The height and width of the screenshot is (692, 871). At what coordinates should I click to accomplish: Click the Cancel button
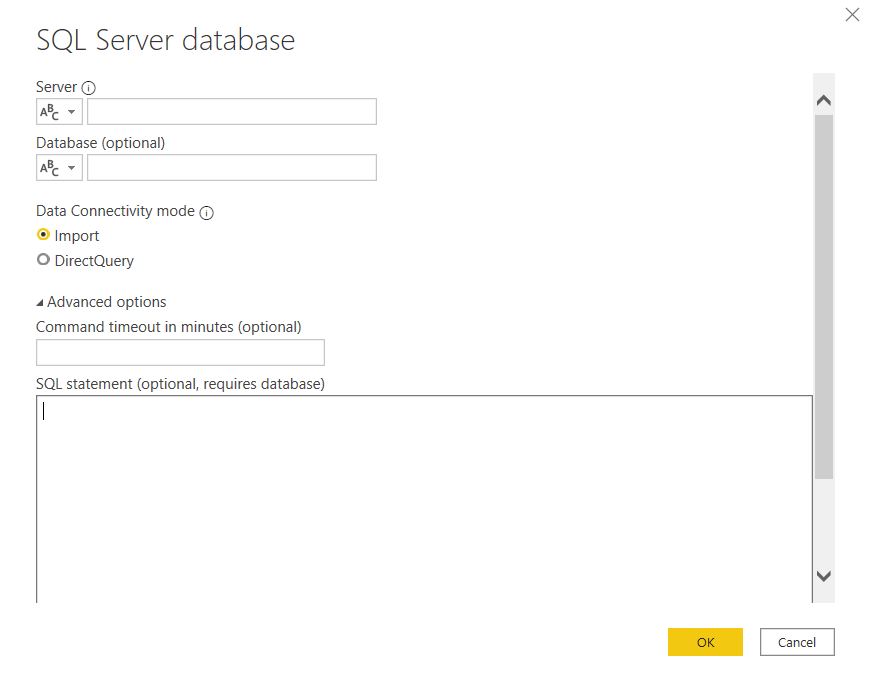(x=797, y=642)
